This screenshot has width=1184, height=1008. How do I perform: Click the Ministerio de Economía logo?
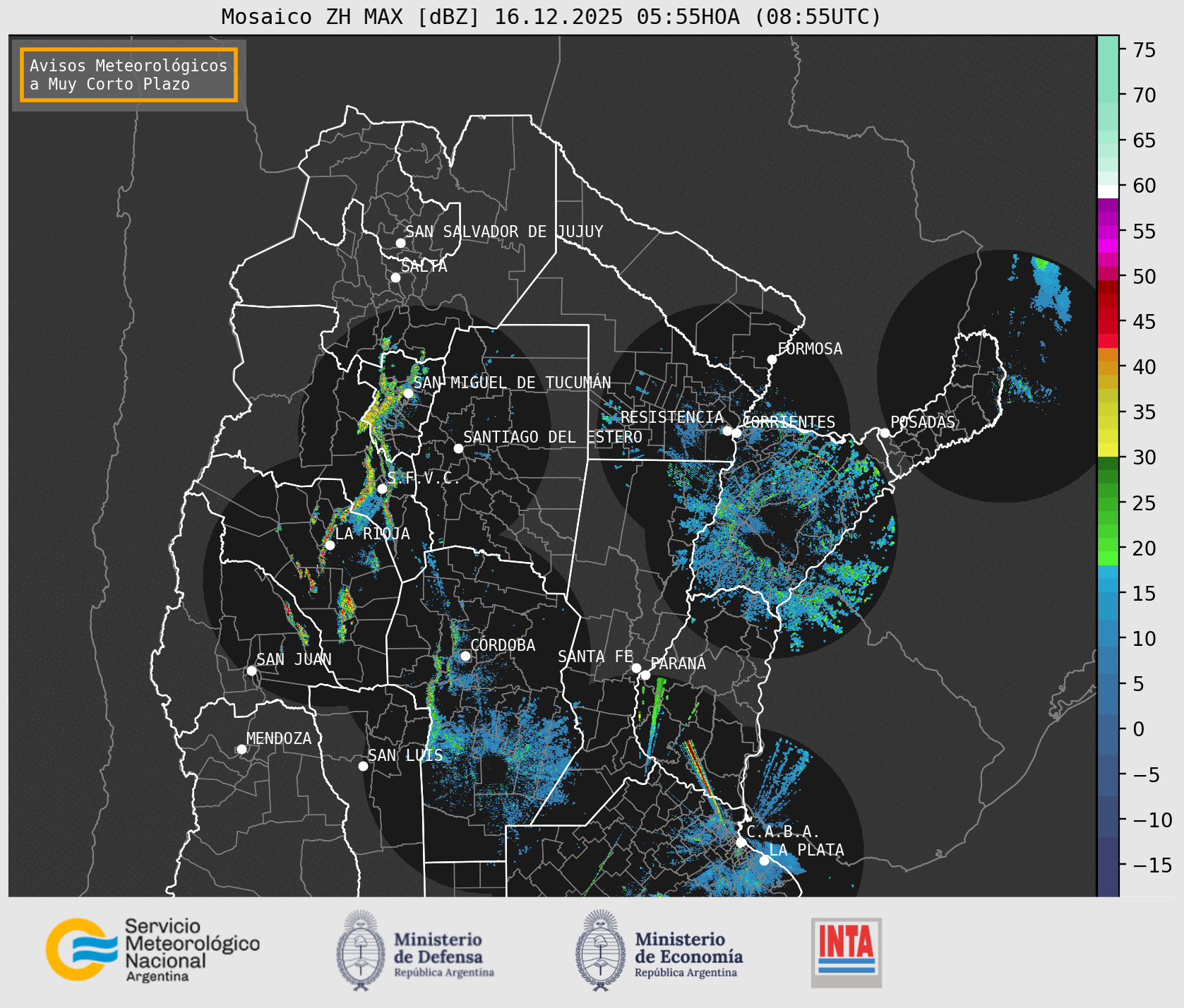tap(659, 950)
